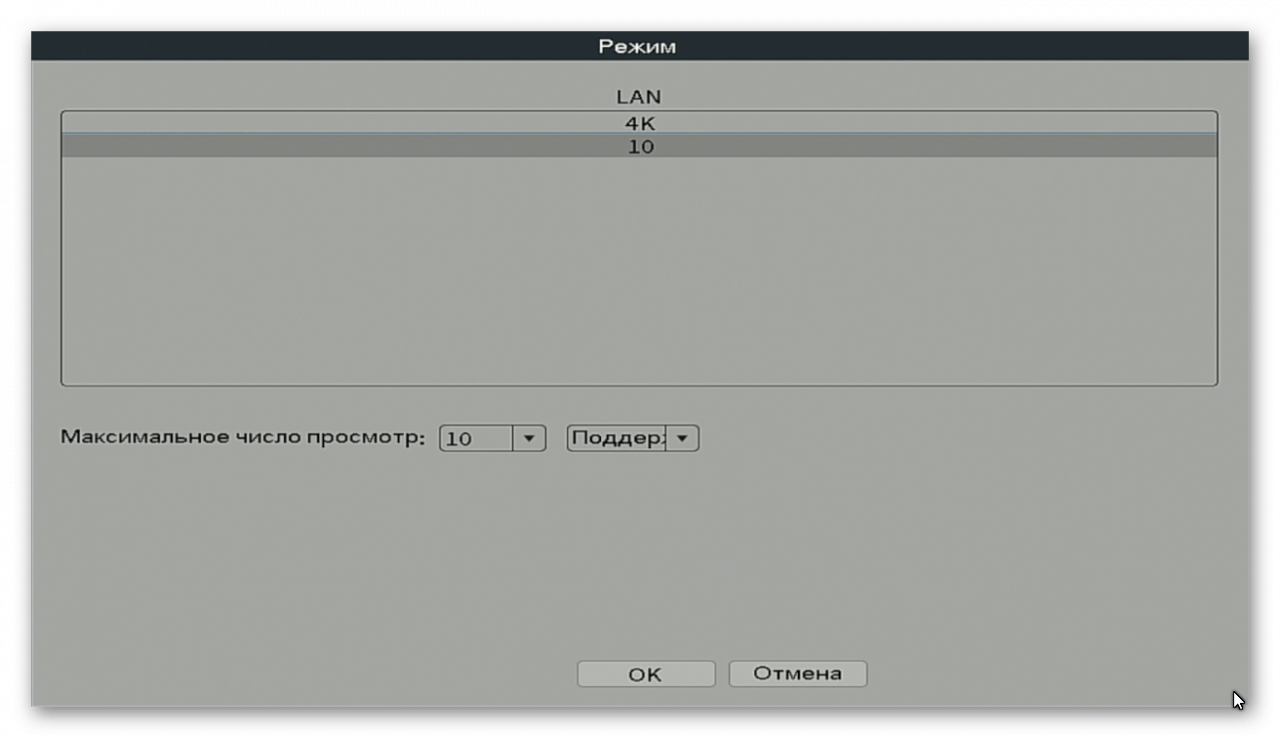Confirm the mode selection with OK
1280x738 pixels.
coord(645,674)
